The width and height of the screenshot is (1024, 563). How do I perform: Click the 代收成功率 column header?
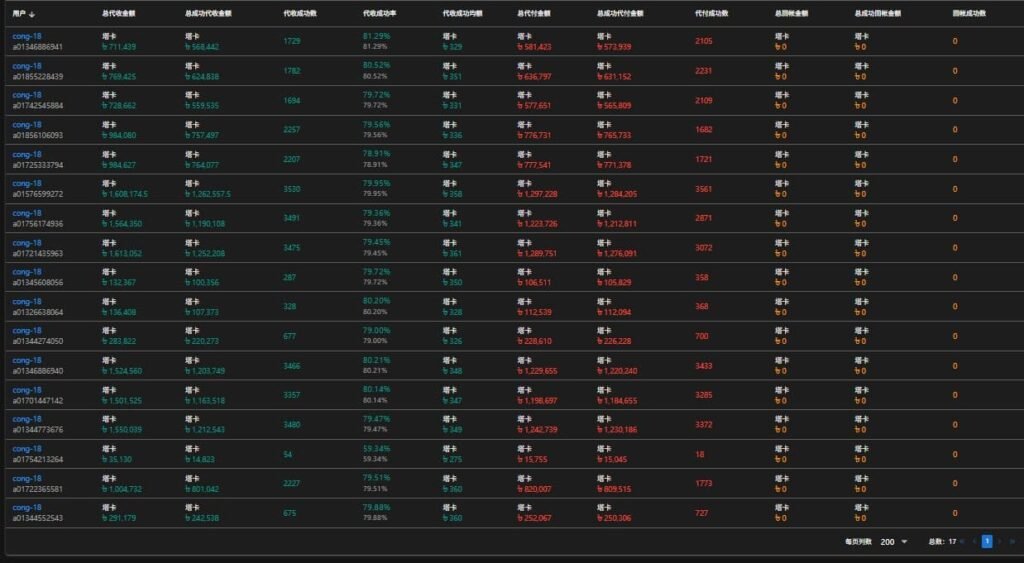[x=379, y=14]
